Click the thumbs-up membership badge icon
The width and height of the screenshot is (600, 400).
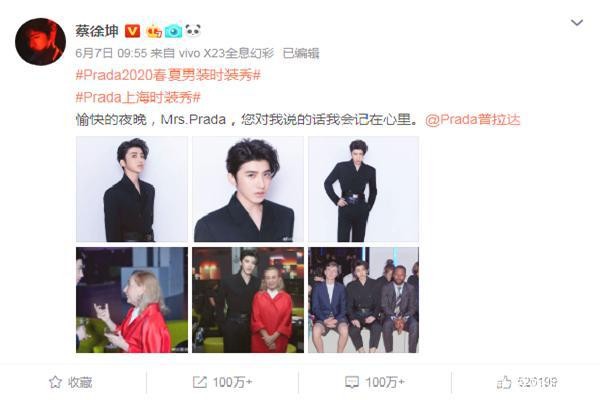[x=154, y=31]
